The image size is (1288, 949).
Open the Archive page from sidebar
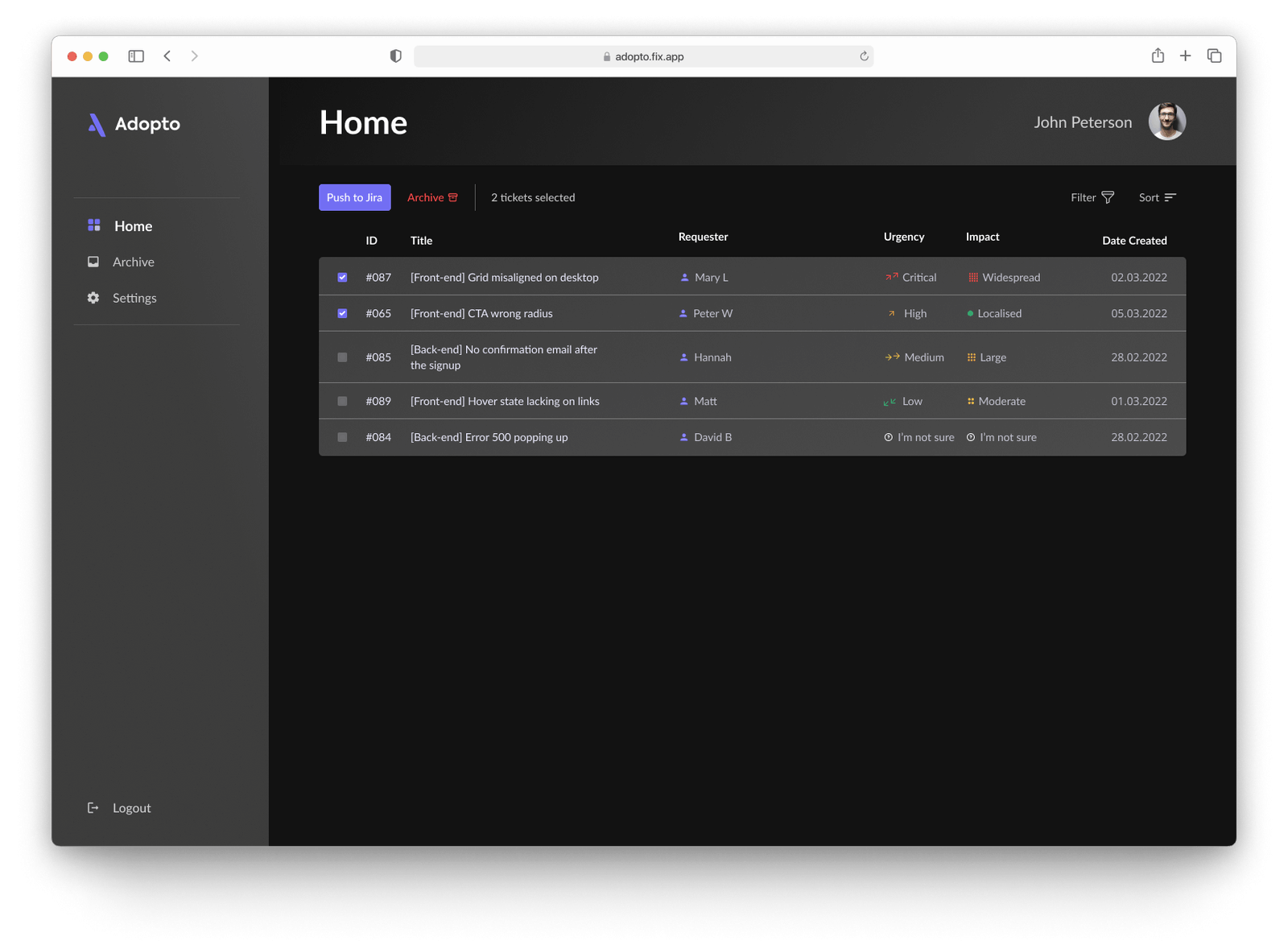point(121,262)
